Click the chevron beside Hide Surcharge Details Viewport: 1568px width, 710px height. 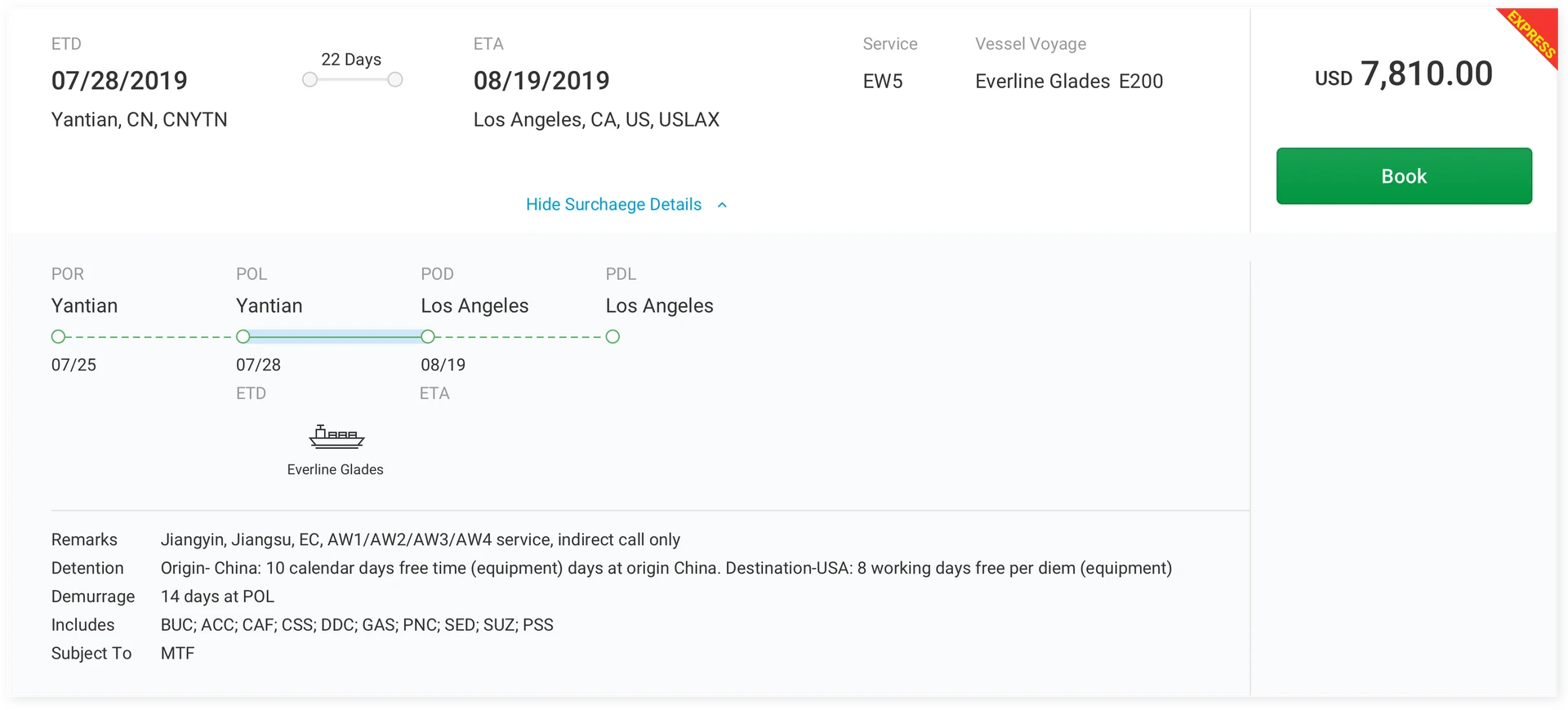point(722,206)
